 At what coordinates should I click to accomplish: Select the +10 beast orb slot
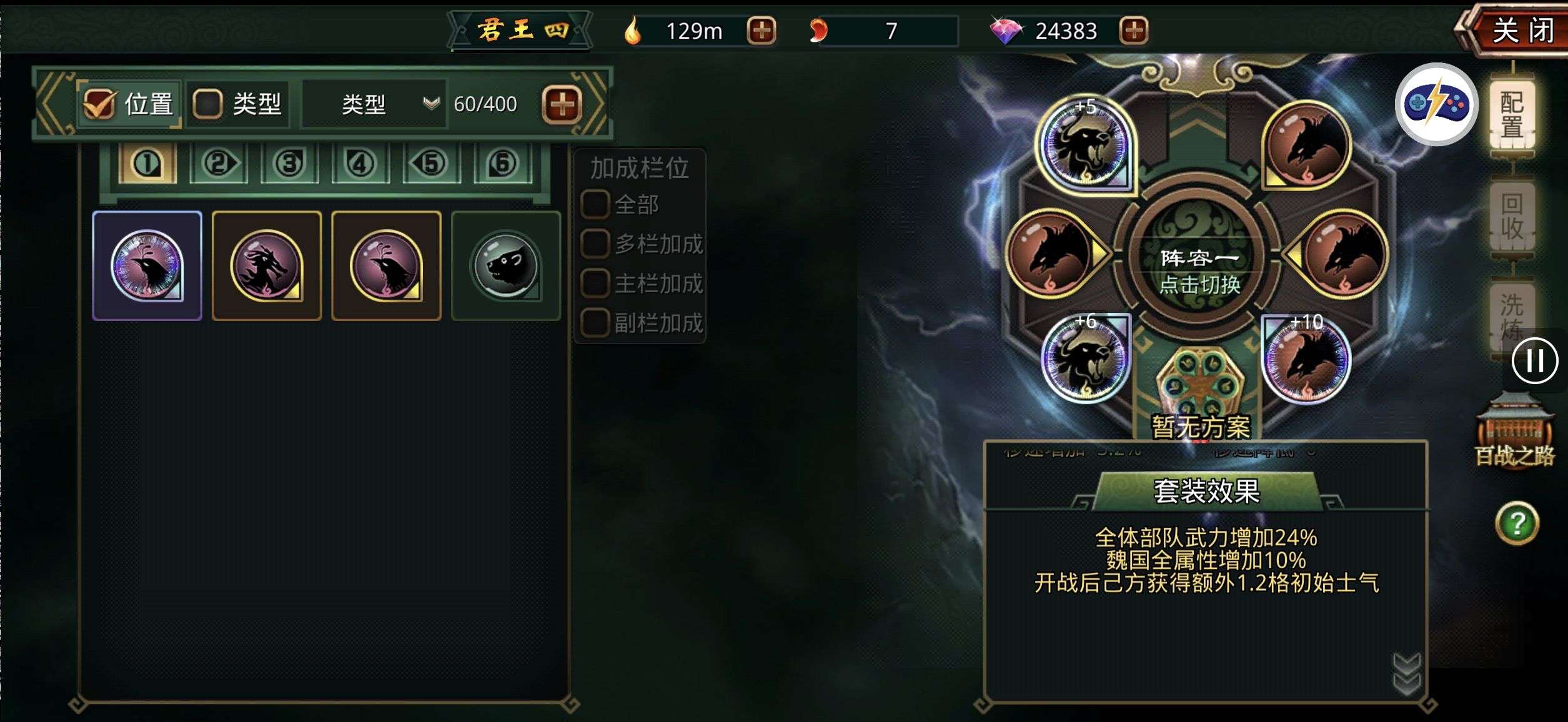coord(1306,359)
